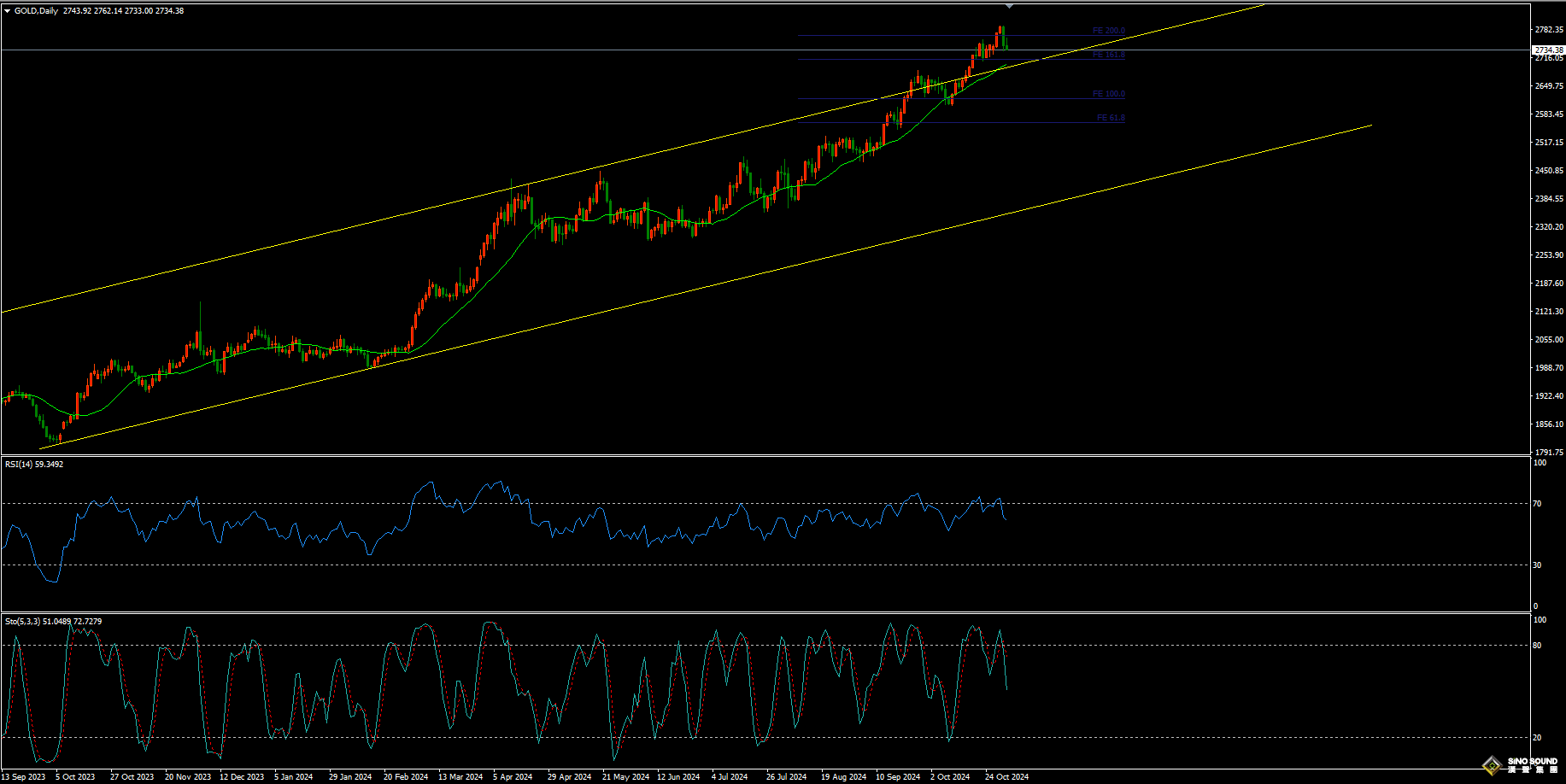This screenshot has width=1566, height=784.
Task: Open the chart menu arrow beside GOLD,Daily
Action: (8, 11)
